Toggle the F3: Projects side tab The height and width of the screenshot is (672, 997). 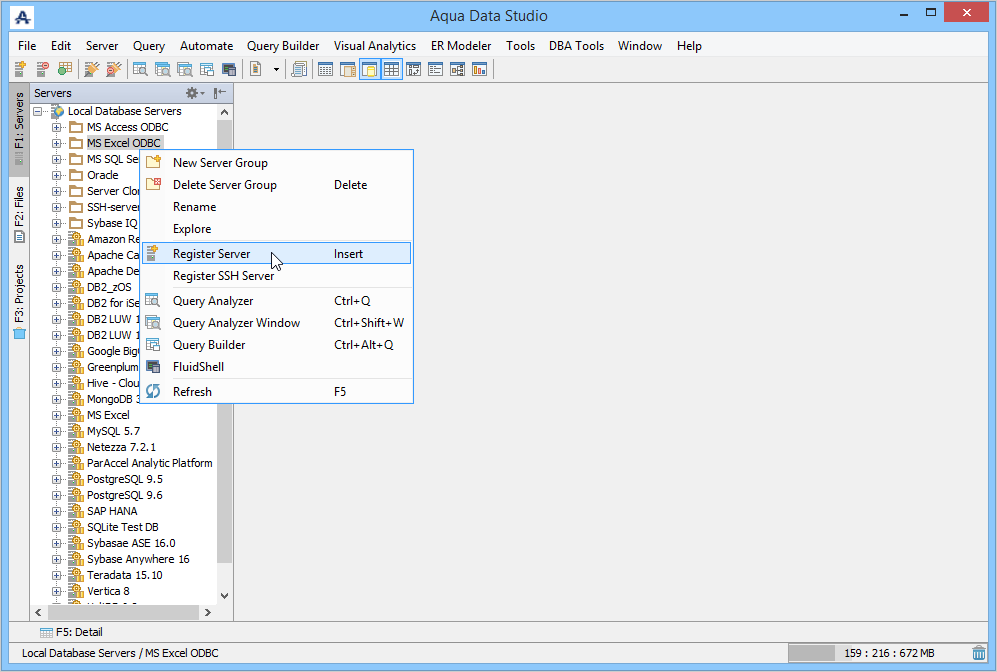(19, 301)
